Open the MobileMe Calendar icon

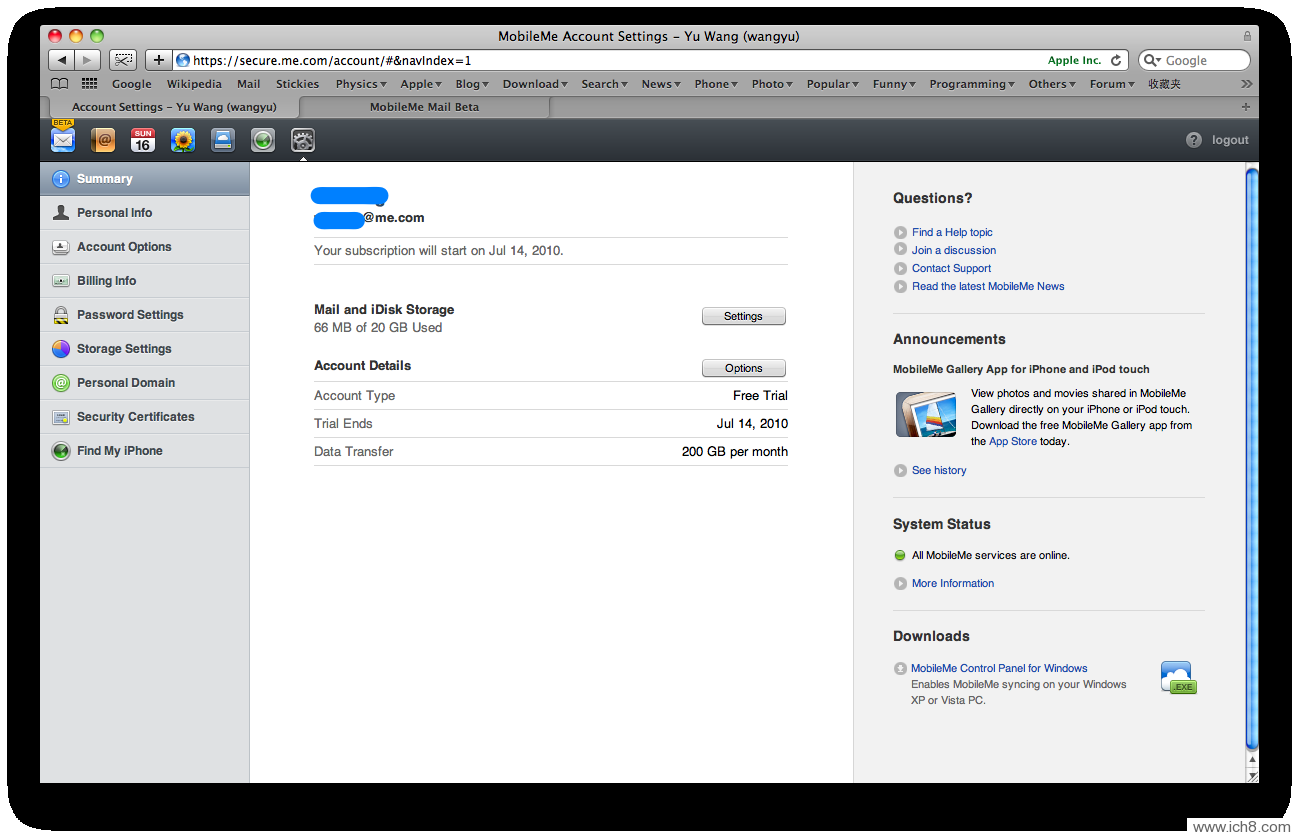click(143, 140)
